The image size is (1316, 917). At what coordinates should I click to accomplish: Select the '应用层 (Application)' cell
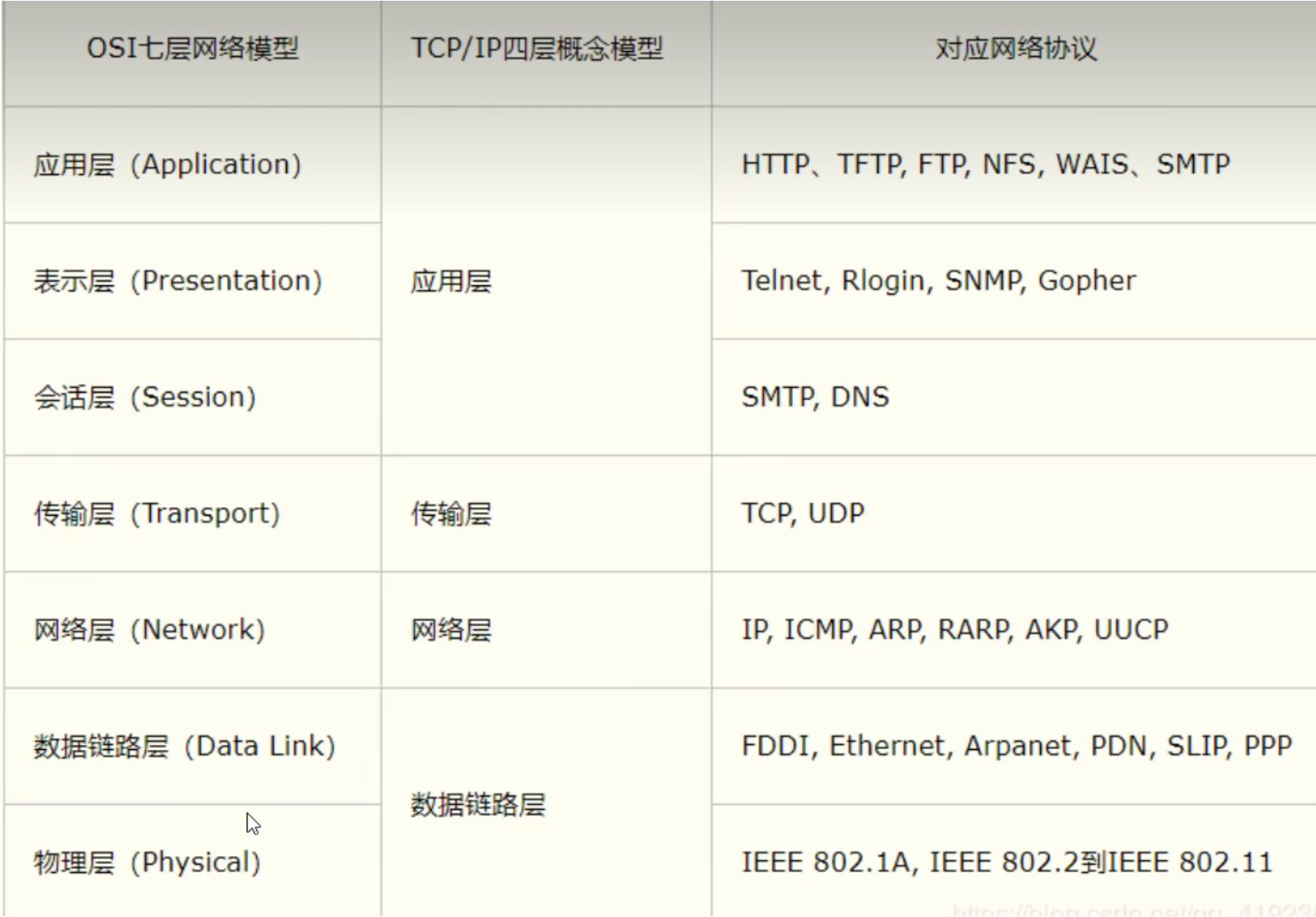[x=192, y=165]
